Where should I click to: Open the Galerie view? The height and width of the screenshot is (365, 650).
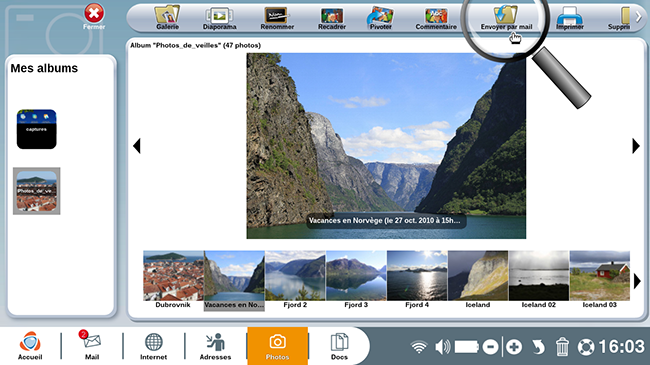[x=167, y=17]
